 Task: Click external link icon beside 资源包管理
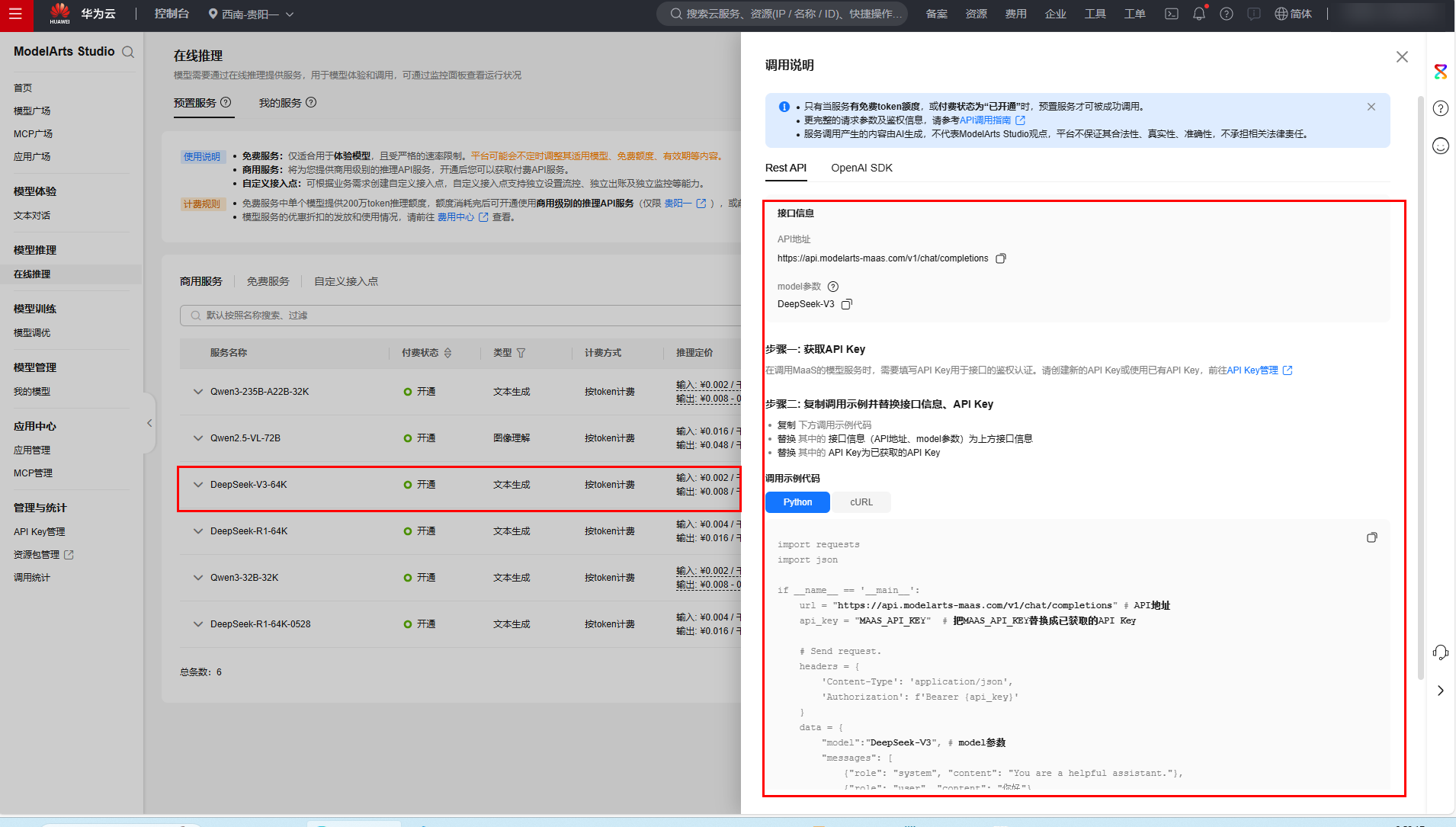coord(69,555)
